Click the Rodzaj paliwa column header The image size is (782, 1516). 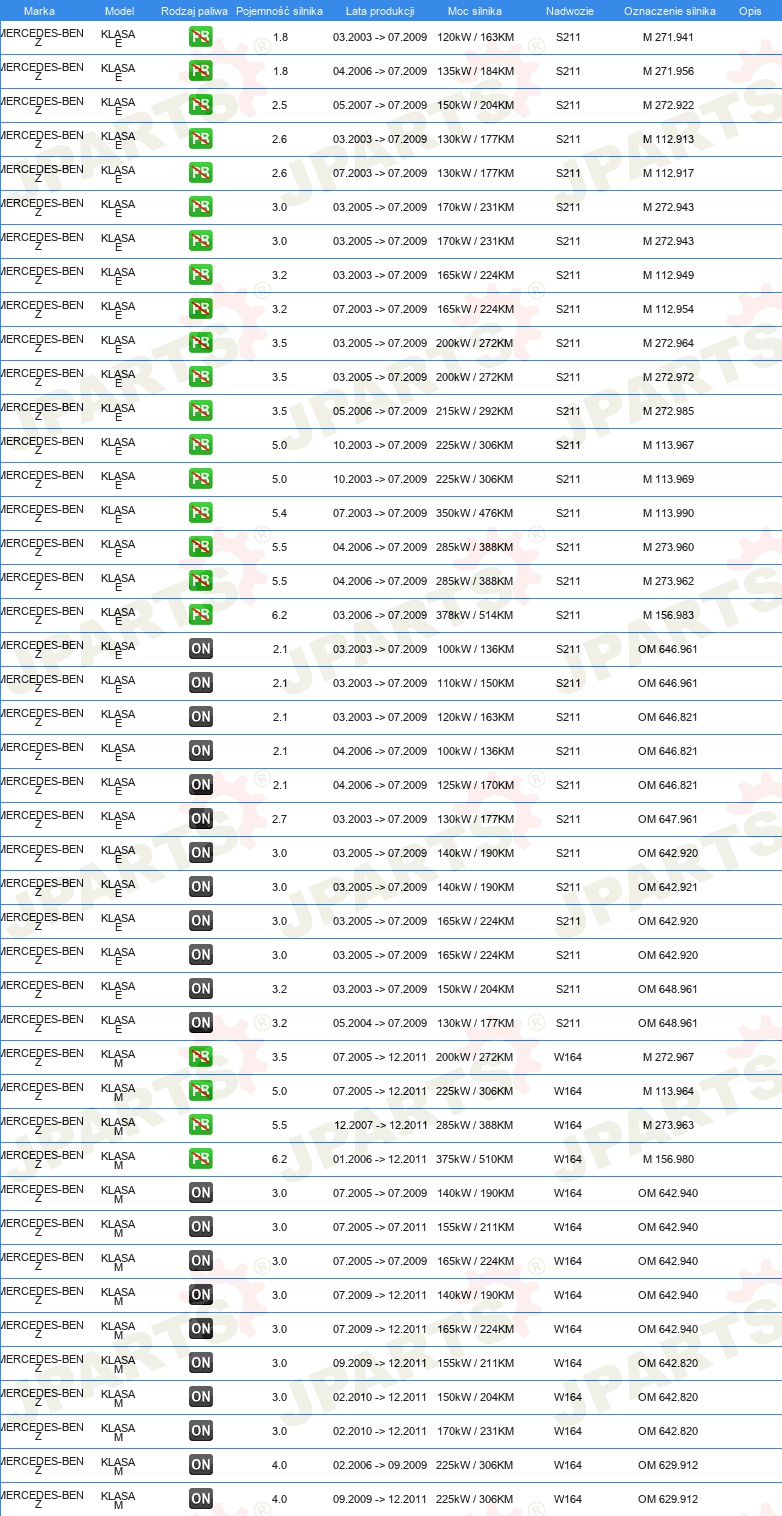194,11
